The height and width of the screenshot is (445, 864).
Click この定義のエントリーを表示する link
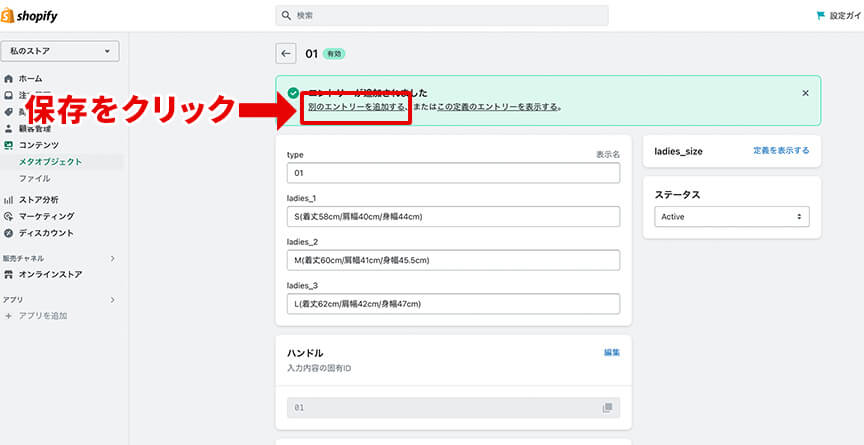[498, 107]
